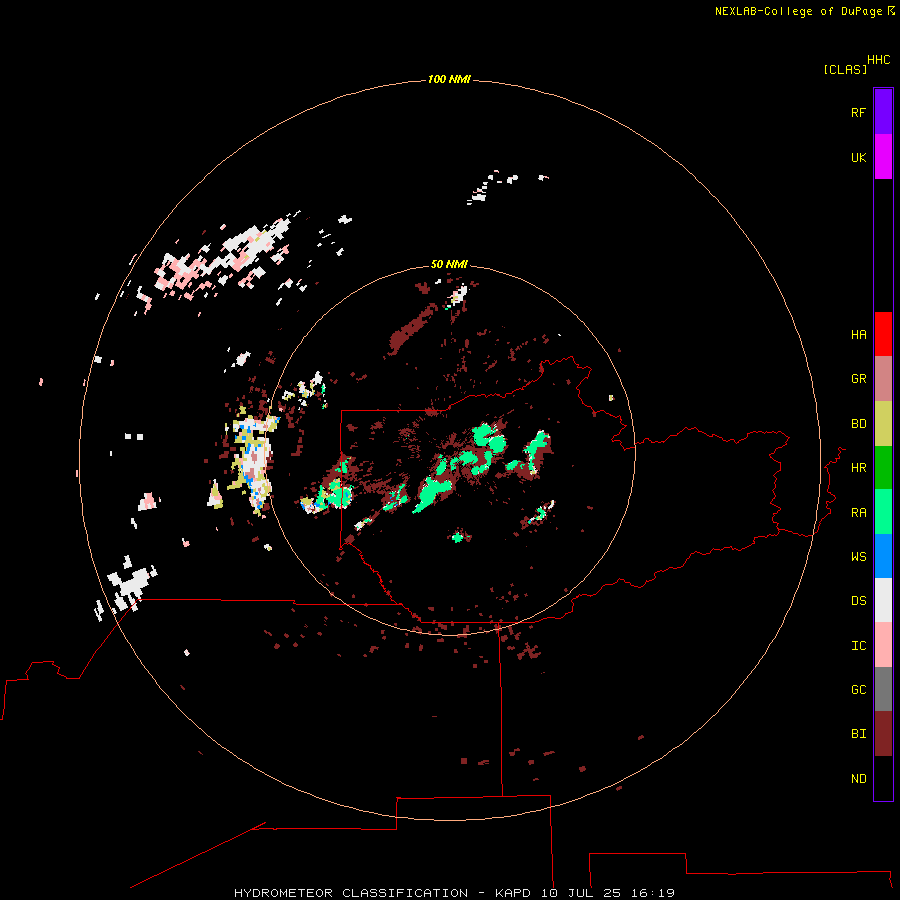Click the 10 JUL 25 date text
The height and width of the screenshot is (900, 900).
[x=581, y=893]
